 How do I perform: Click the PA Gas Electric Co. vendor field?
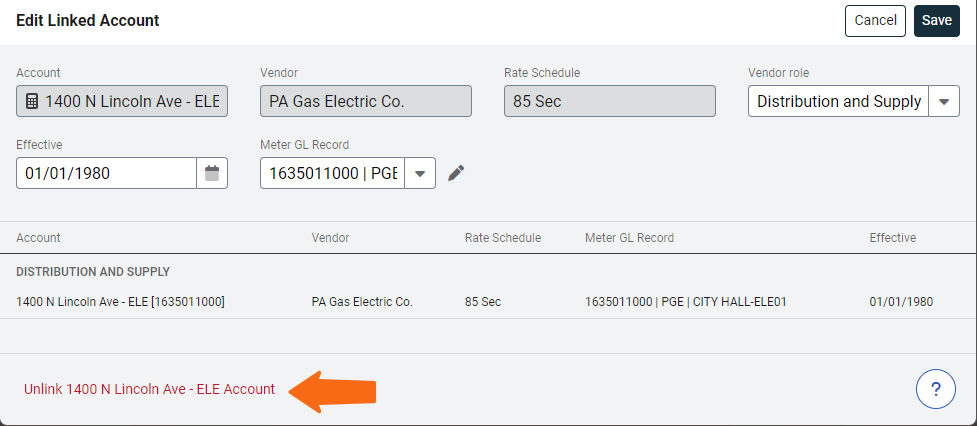(366, 102)
